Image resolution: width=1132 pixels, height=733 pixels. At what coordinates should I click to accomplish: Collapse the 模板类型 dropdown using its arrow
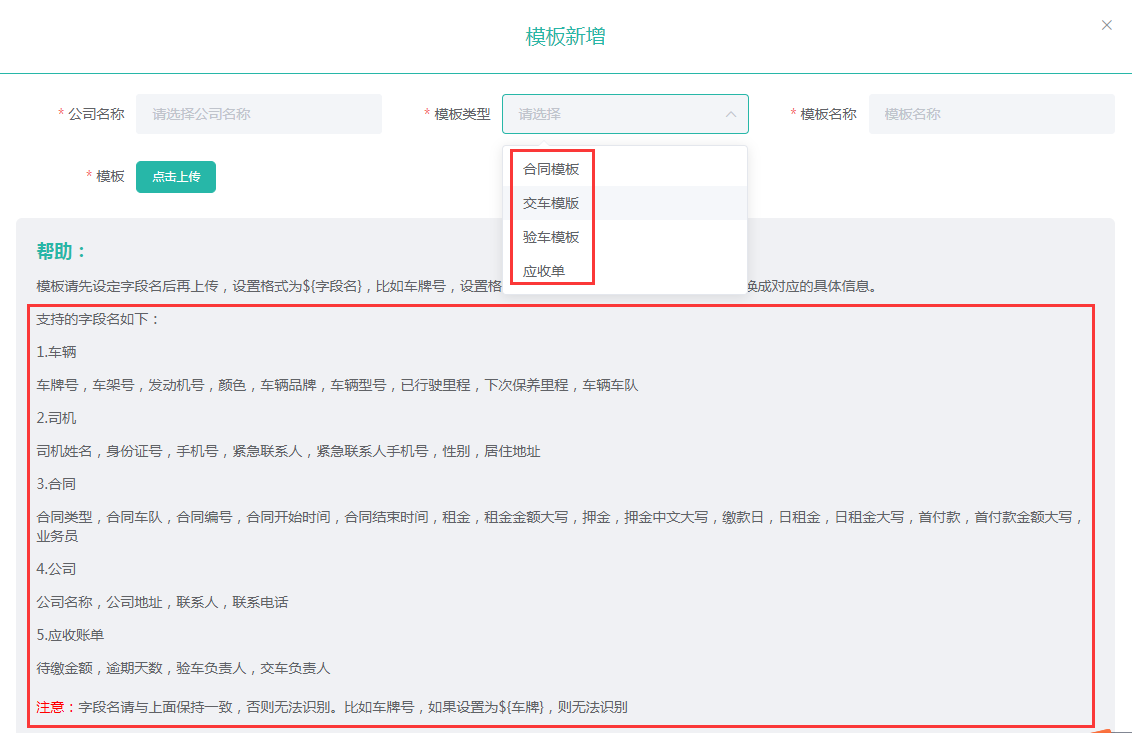(x=730, y=115)
